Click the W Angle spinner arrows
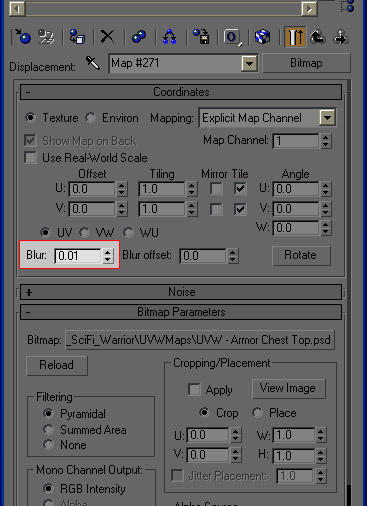367x506 pixels. click(326, 228)
